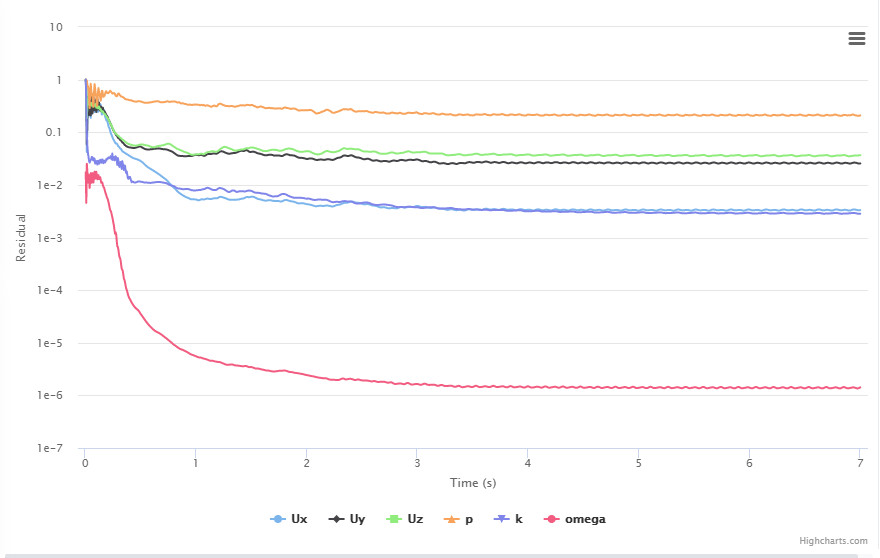Select the orange p residual line

pos(500,115)
